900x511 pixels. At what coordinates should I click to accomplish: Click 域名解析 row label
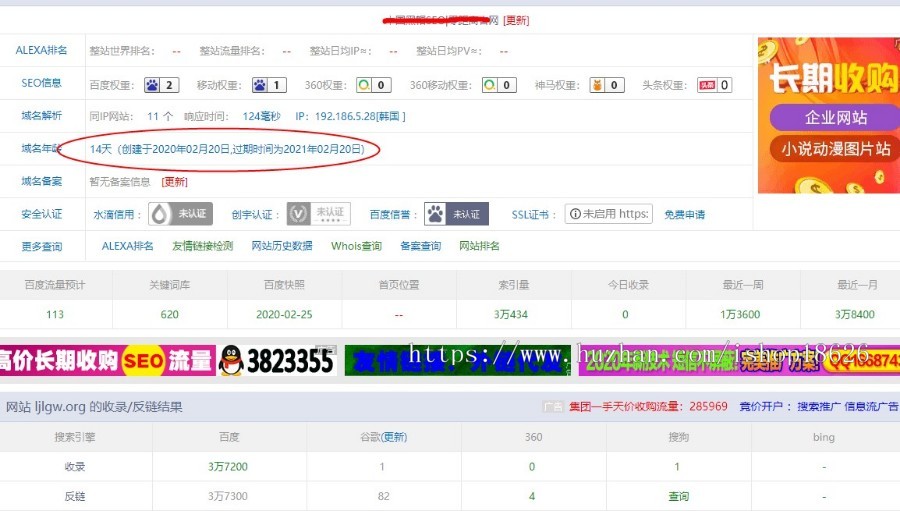[41, 115]
